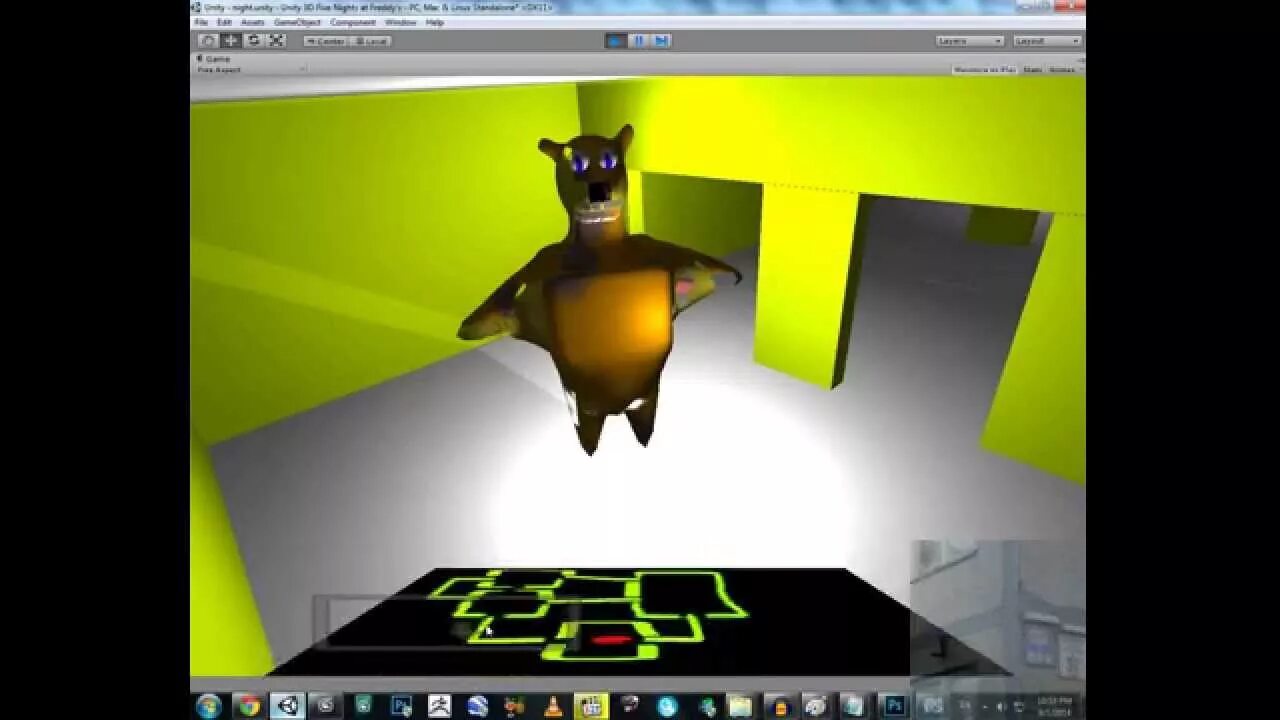Open Skype from the taskbar
This screenshot has width=1280, height=720.
click(x=667, y=706)
